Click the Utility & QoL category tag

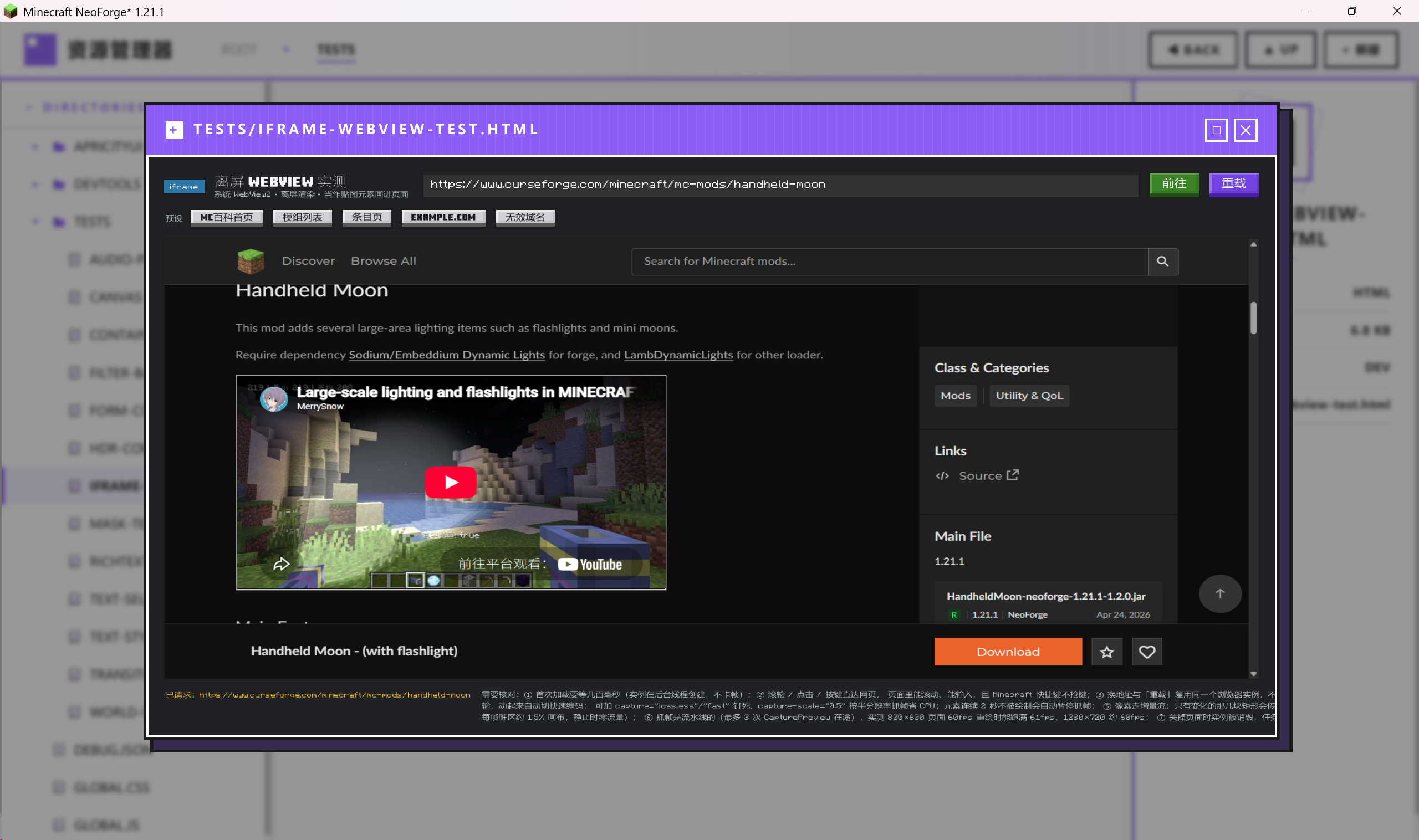pos(1029,396)
